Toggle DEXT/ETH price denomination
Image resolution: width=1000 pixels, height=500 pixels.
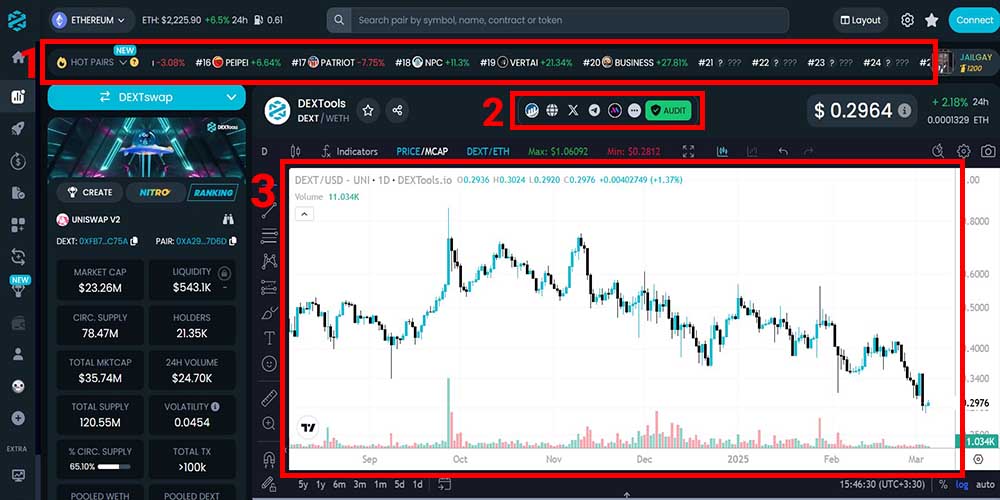point(488,151)
